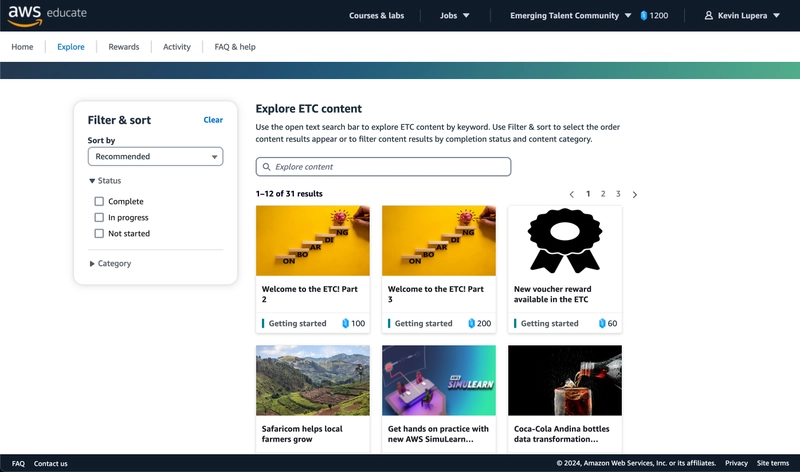This screenshot has height=472, width=800.
Task: Open Welcome to the ETC! Part 3 thumbnail
Action: pyautogui.click(x=439, y=241)
